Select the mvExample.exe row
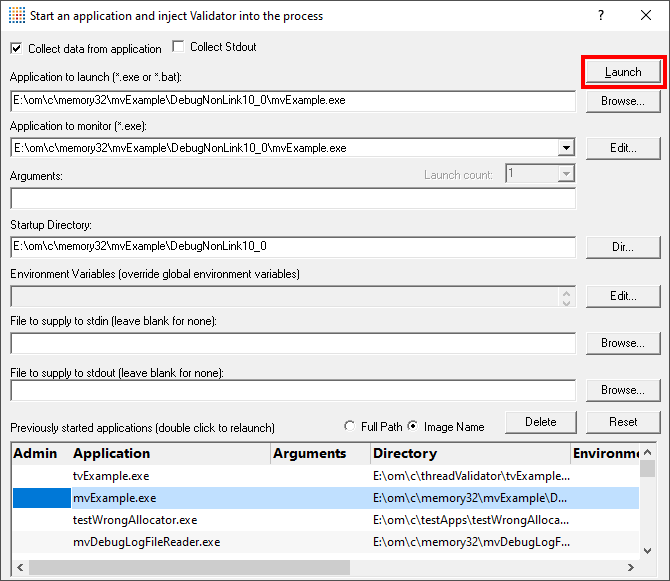This screenshot has width=670, height=581. (326, 498)
